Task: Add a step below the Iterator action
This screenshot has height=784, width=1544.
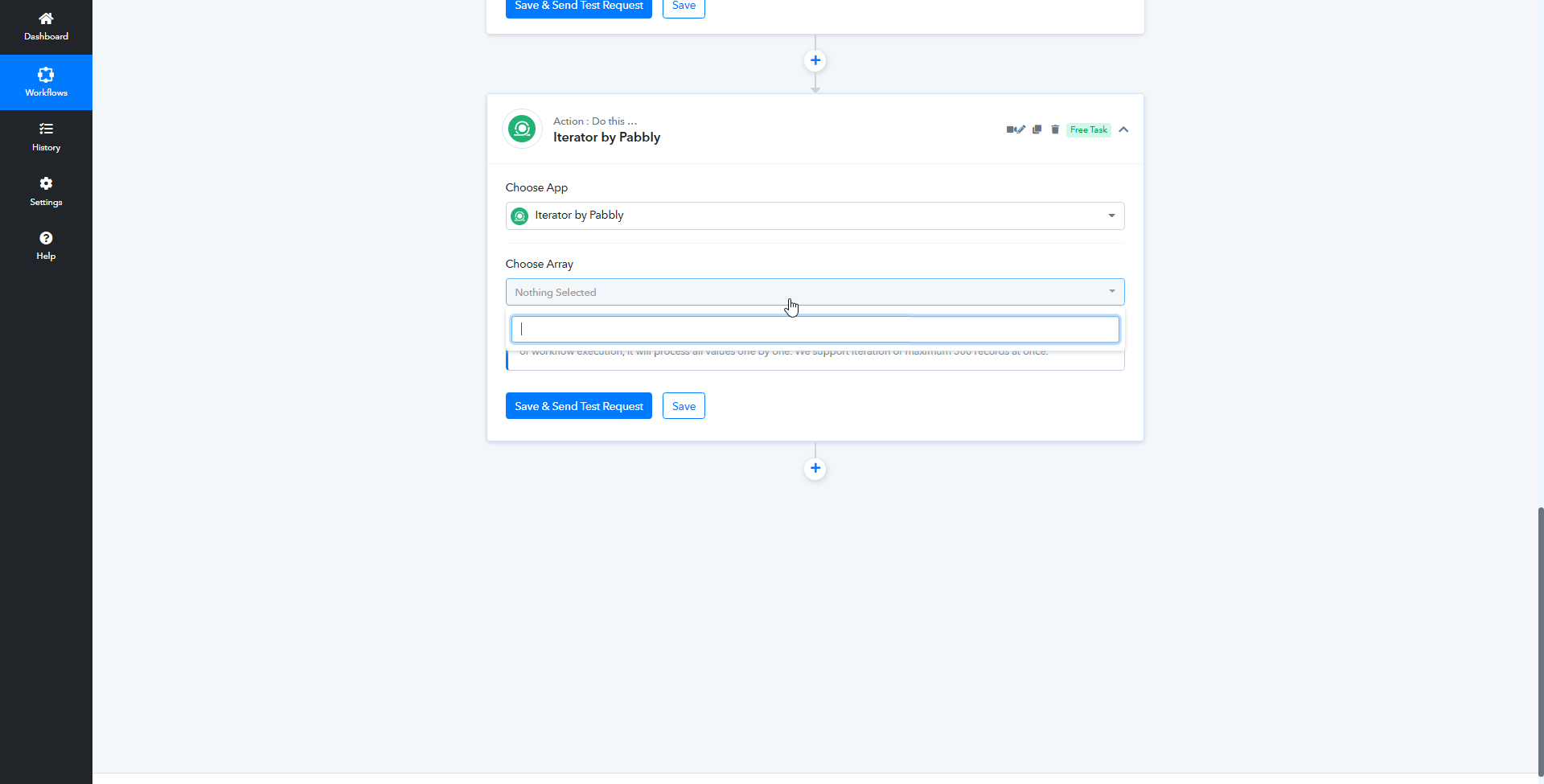Action: pyautogui.click(x=815, y=468)
